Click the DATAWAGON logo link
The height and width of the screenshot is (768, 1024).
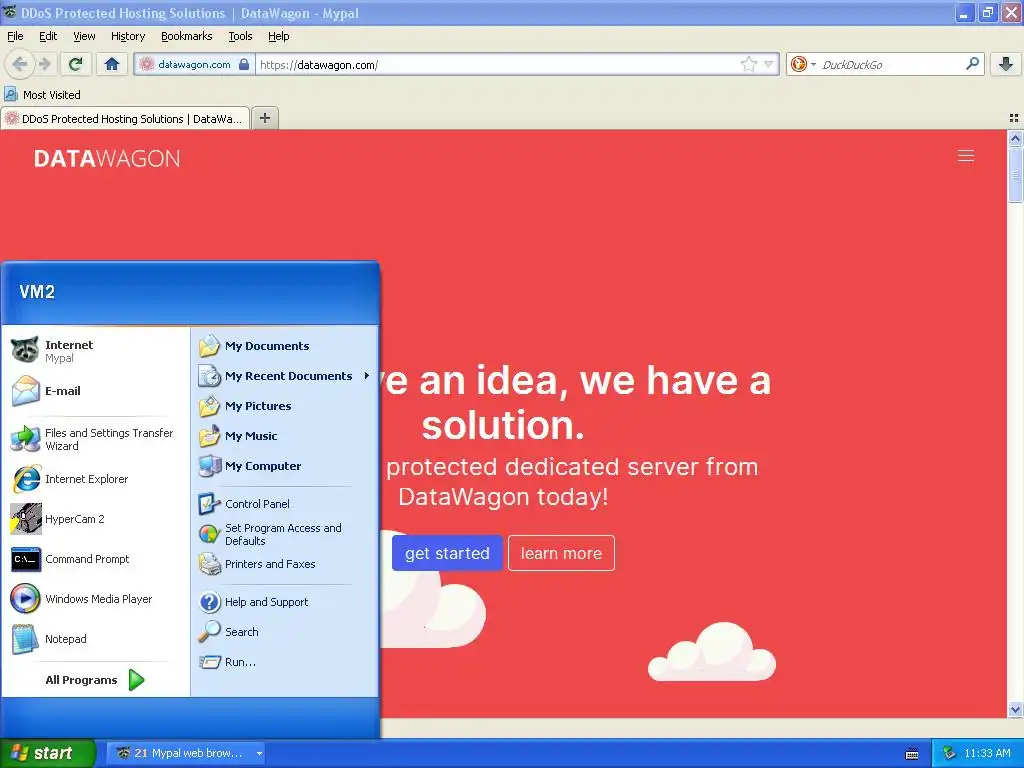point(106,159)
